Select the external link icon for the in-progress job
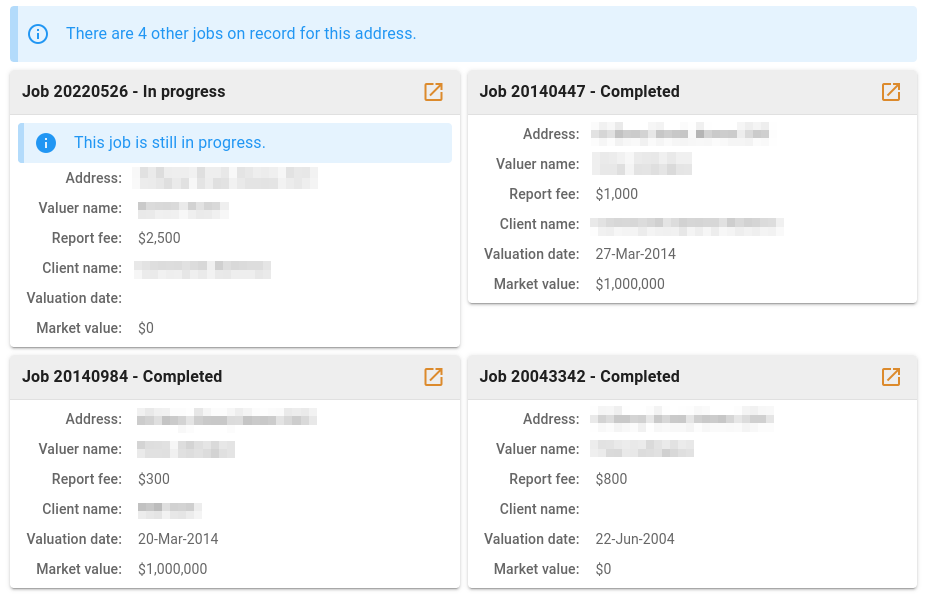 pyautogui.click(x=433, y=92)
